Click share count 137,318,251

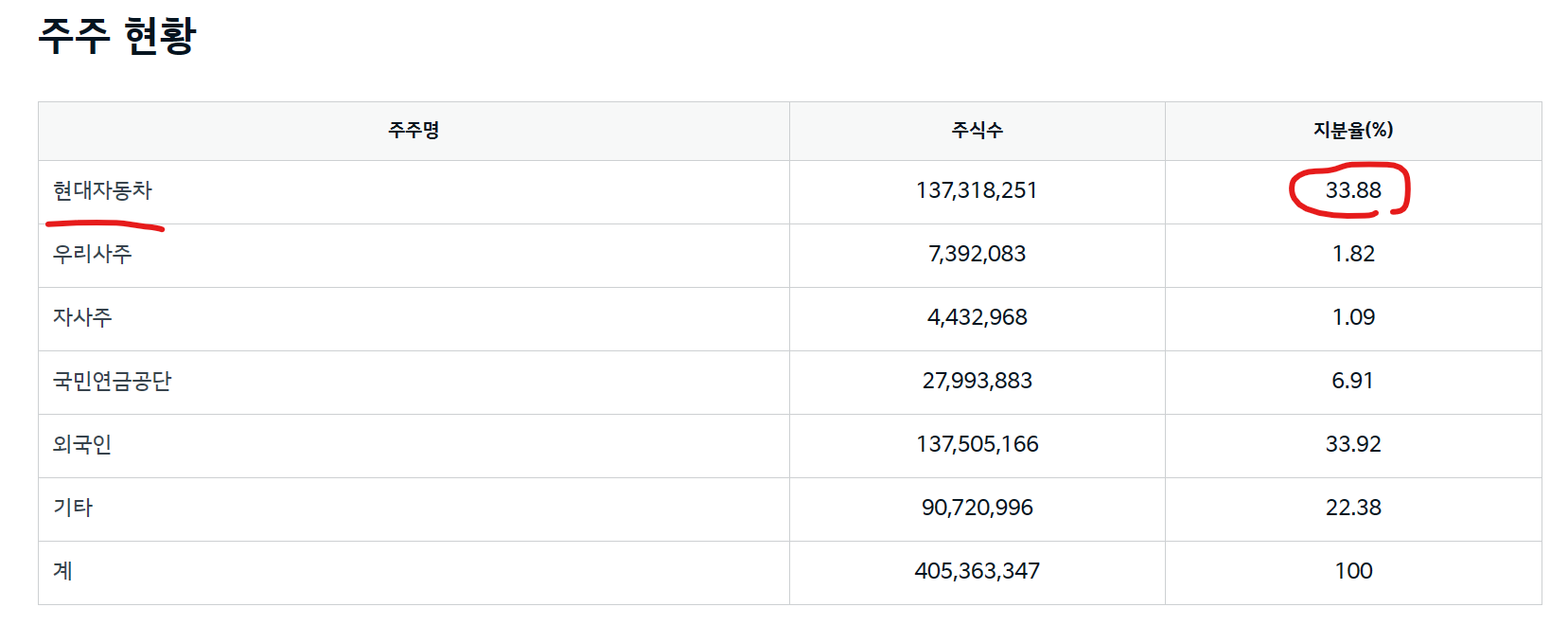click(x=977, y=191)
